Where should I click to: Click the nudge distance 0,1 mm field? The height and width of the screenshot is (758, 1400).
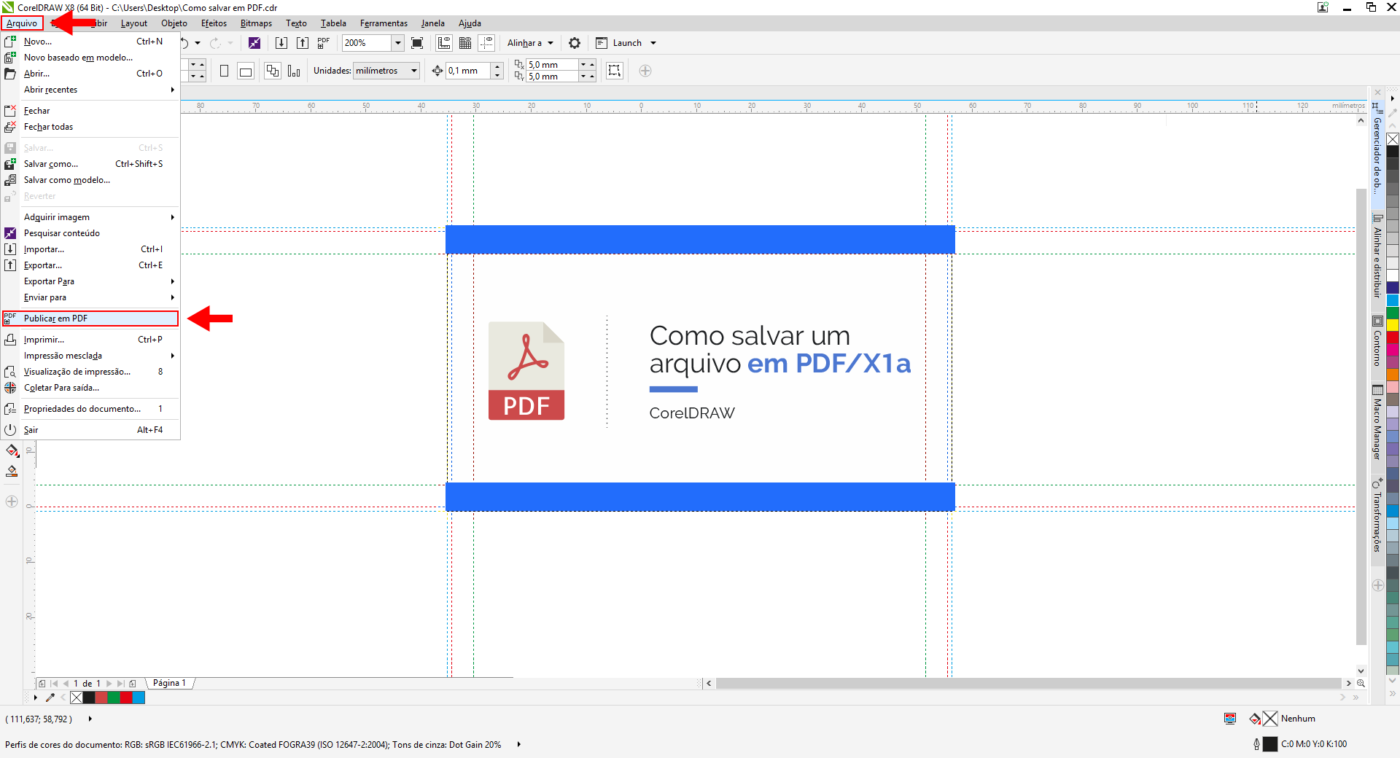(x=468, y=71)
